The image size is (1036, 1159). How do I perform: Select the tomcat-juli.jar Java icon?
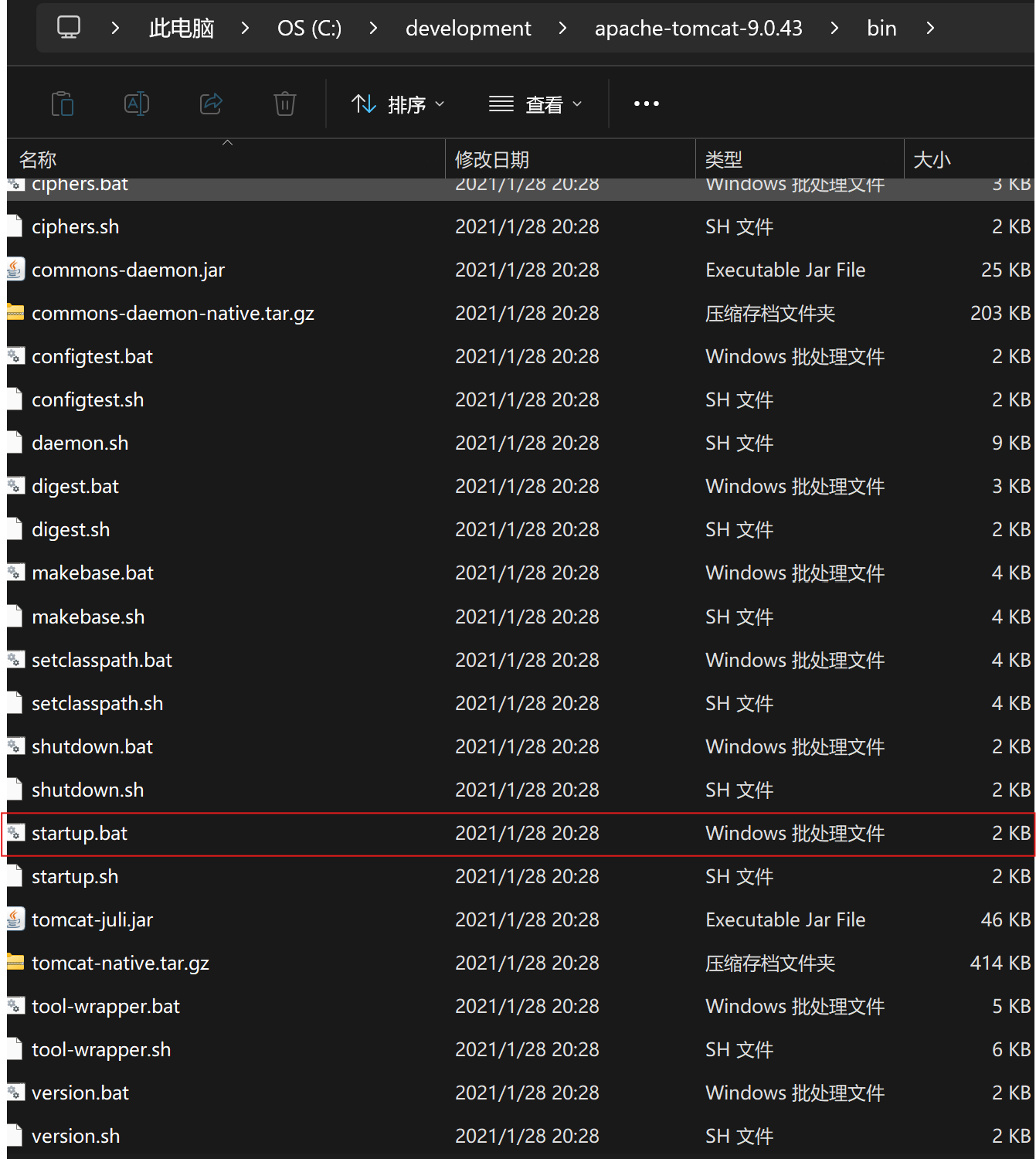tap(15, 919)
